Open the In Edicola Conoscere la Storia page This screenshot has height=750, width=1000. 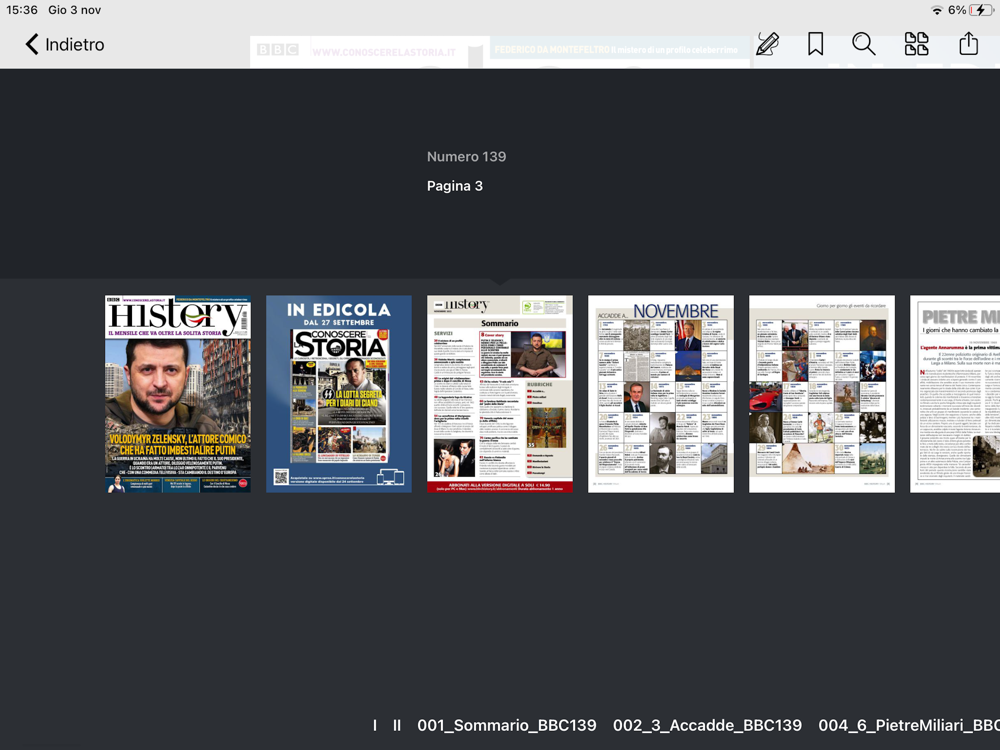[x=339, y=393]
